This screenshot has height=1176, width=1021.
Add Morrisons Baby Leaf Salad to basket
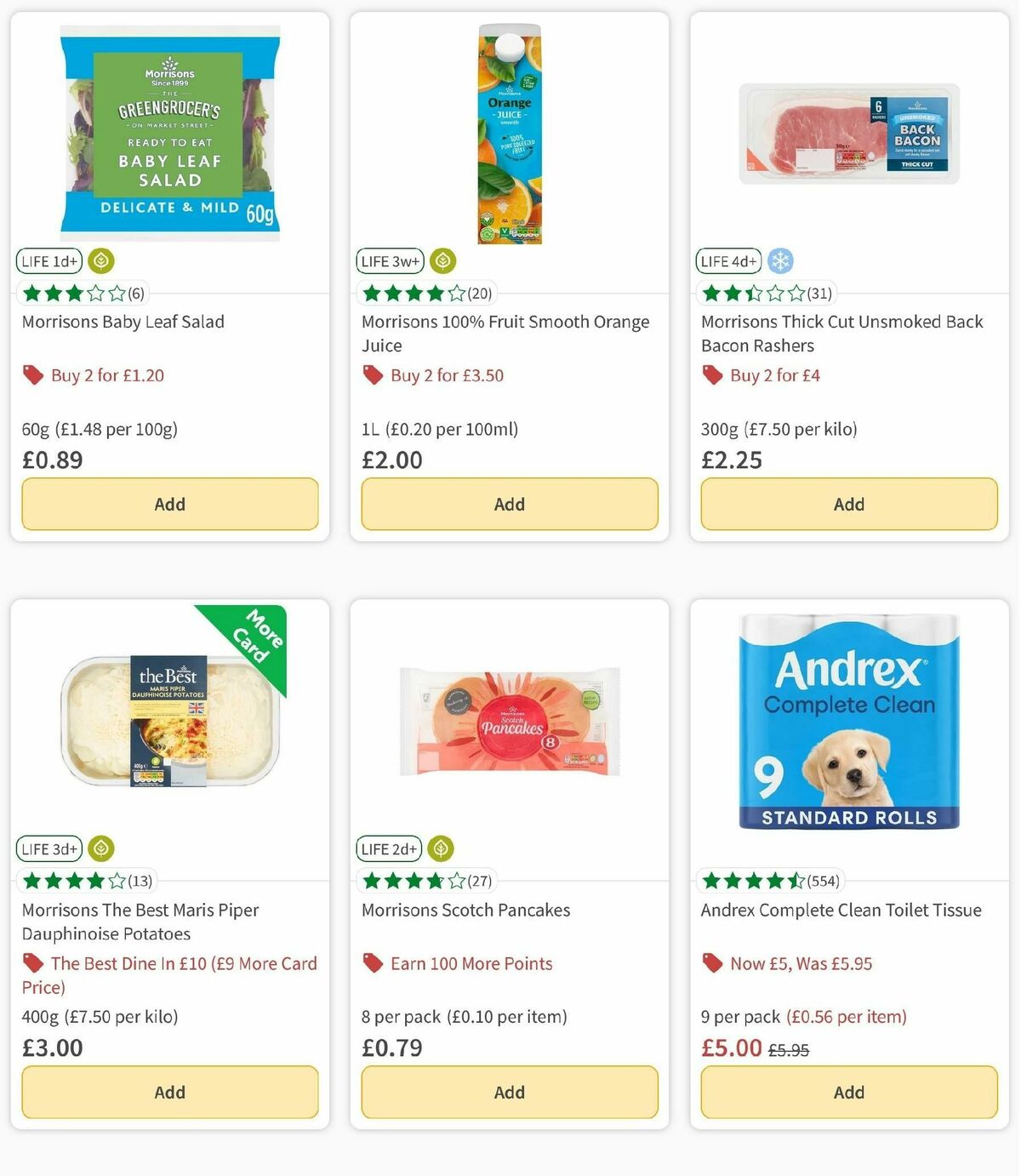point(169,504)
